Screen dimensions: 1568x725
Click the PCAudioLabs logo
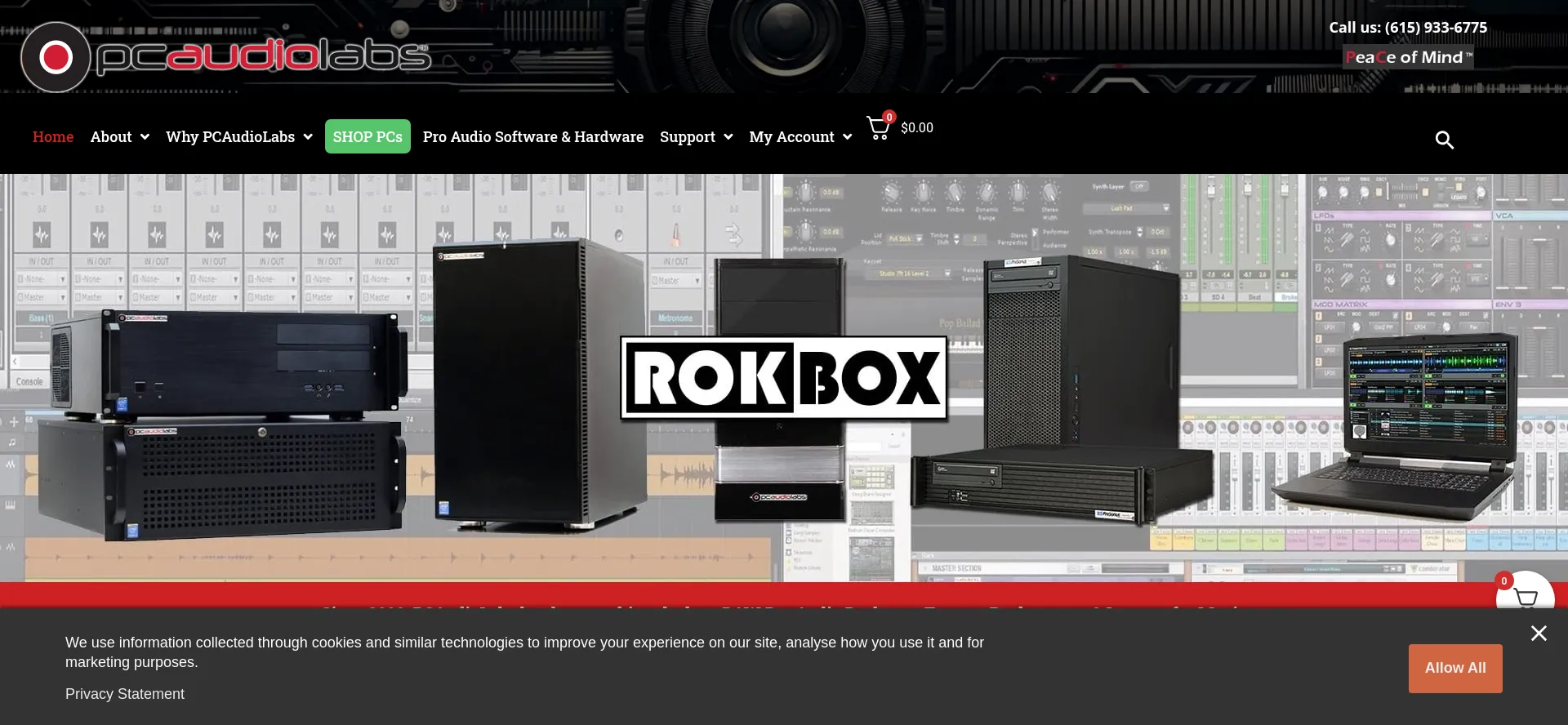(x=225, y=56)
